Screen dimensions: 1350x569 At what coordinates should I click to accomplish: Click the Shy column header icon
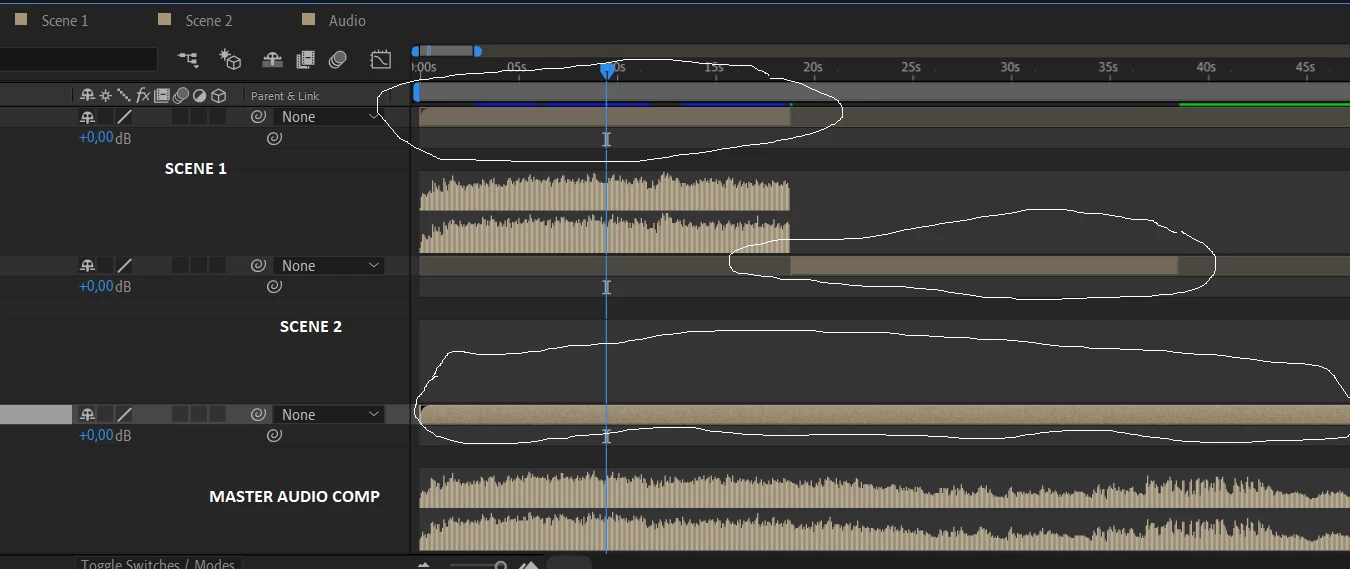[88, 95]
